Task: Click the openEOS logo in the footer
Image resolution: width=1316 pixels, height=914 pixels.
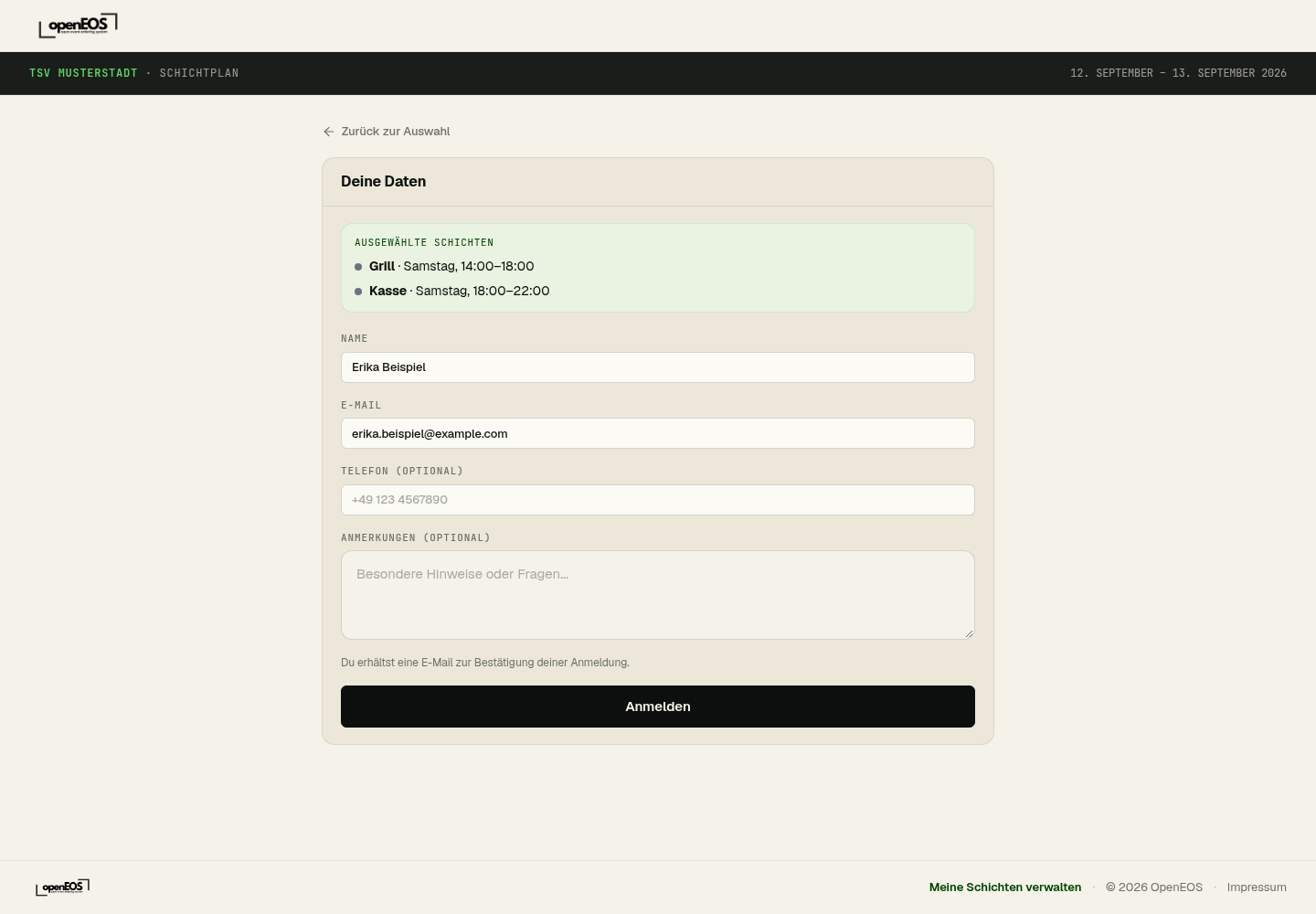Action: pos(62,887)
